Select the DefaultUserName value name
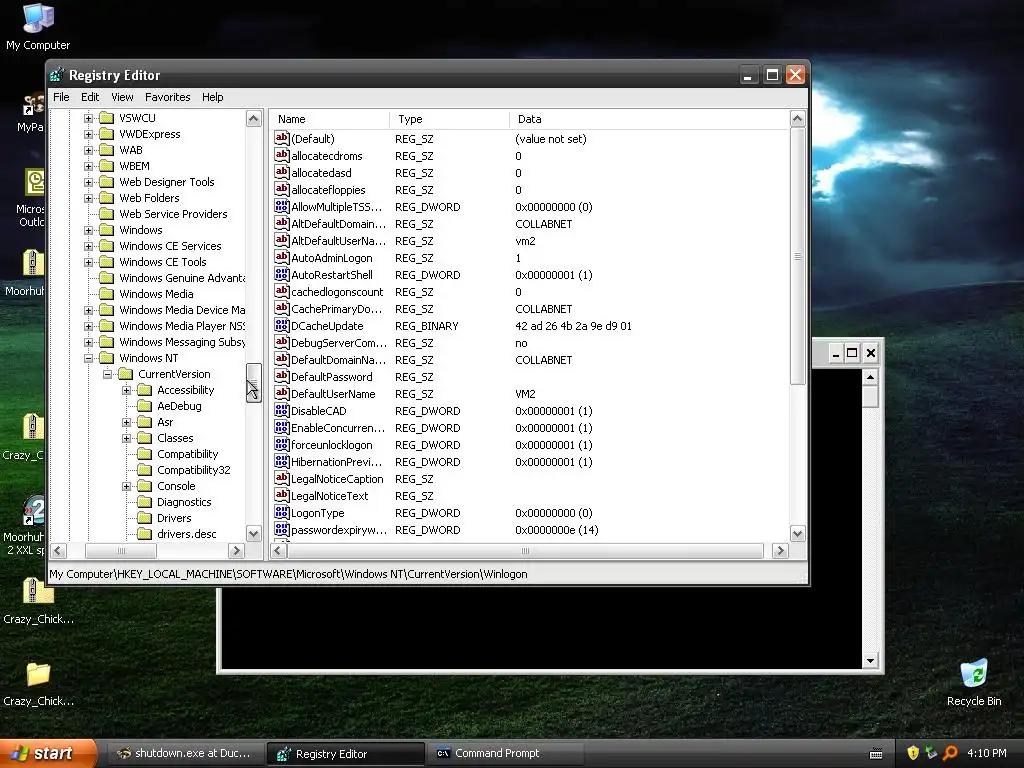1024x768 pixels. (x=333, y=394)
